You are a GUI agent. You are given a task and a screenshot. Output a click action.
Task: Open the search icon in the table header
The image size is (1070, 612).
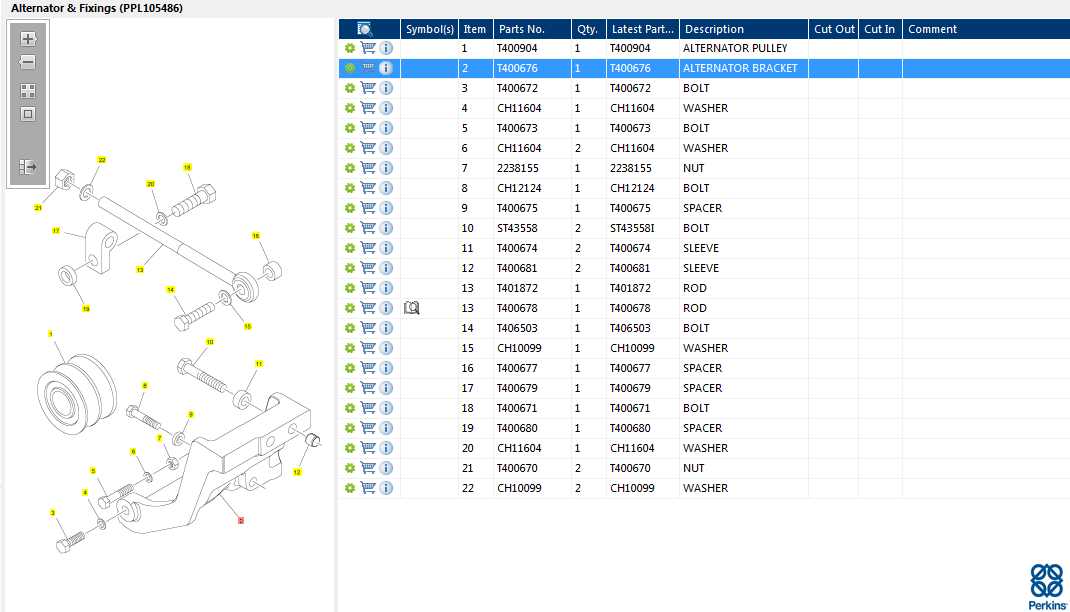click(x=364, y=29)
